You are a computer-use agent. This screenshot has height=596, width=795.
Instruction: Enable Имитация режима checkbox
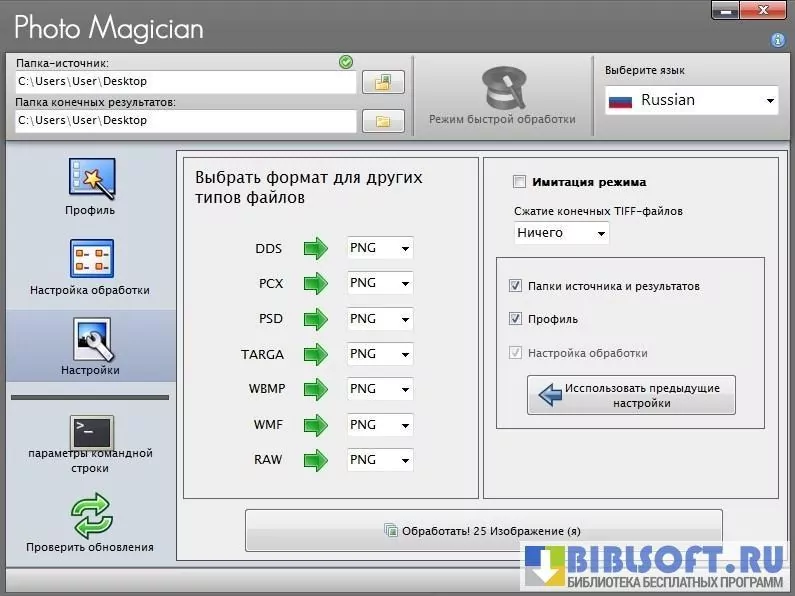pos(519,182)
